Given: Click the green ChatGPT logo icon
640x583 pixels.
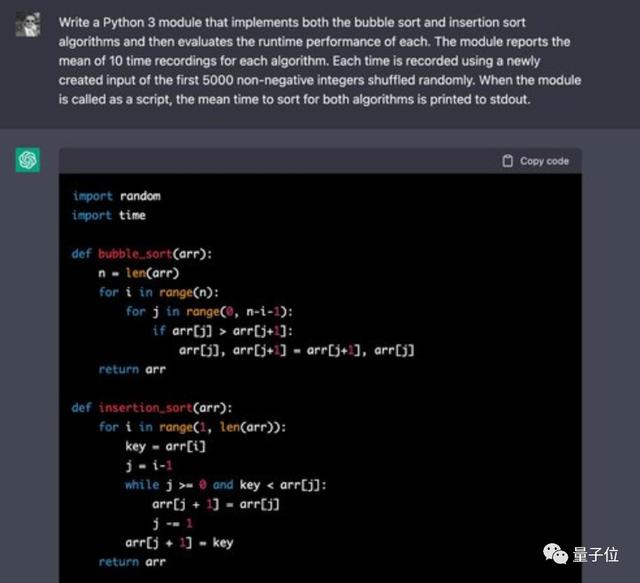Looking at the screenshot, I should coord(28,160).
